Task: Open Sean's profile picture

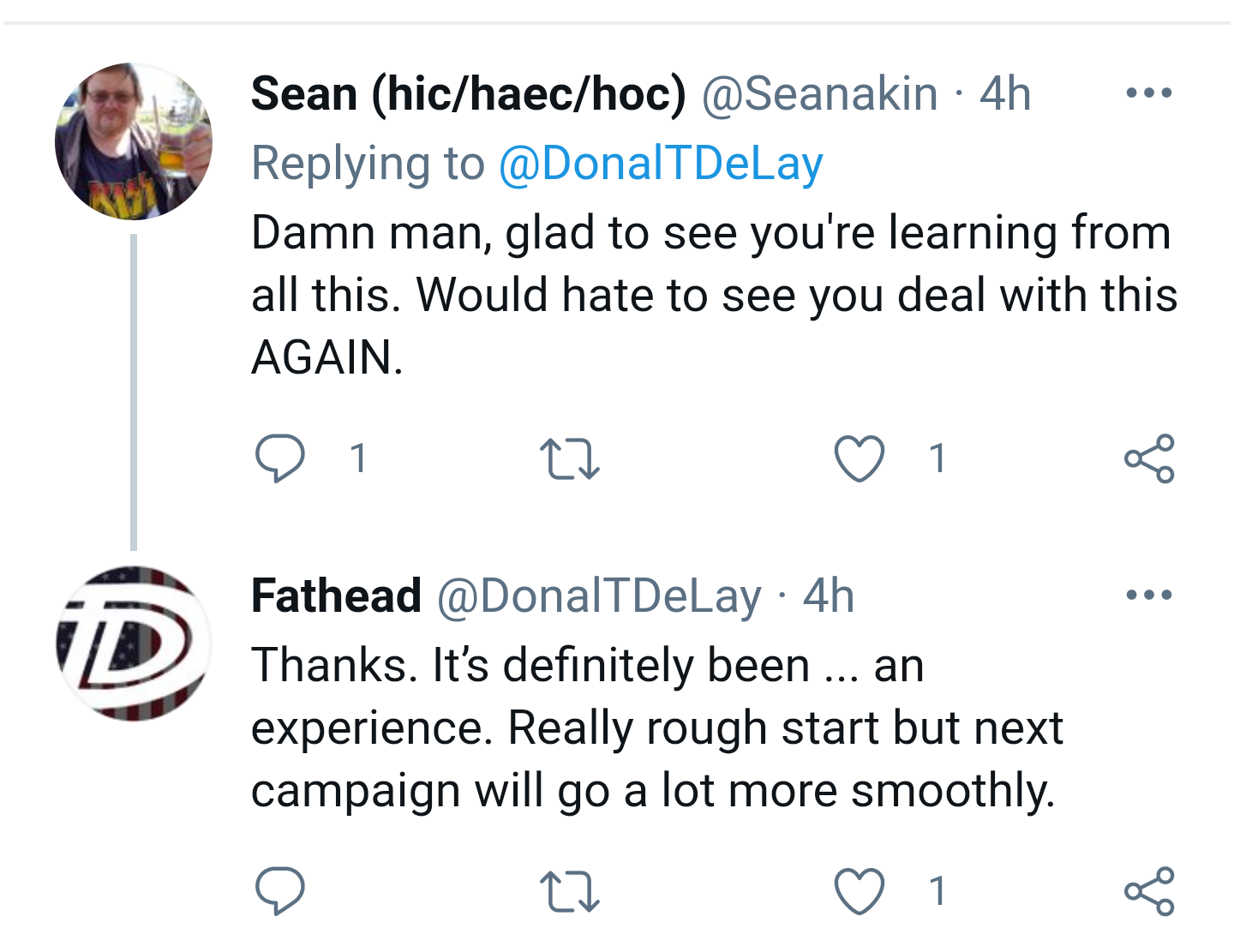Action: tap(134, 141)
